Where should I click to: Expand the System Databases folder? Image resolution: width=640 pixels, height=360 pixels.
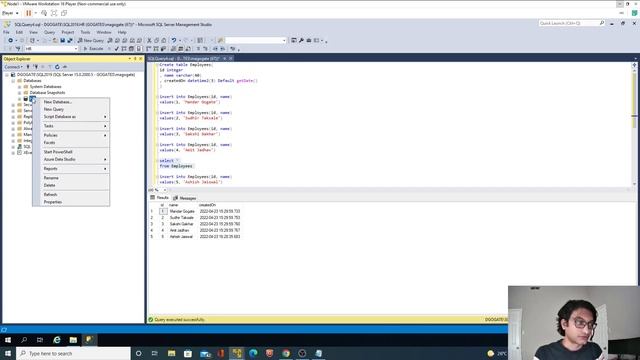20,87
